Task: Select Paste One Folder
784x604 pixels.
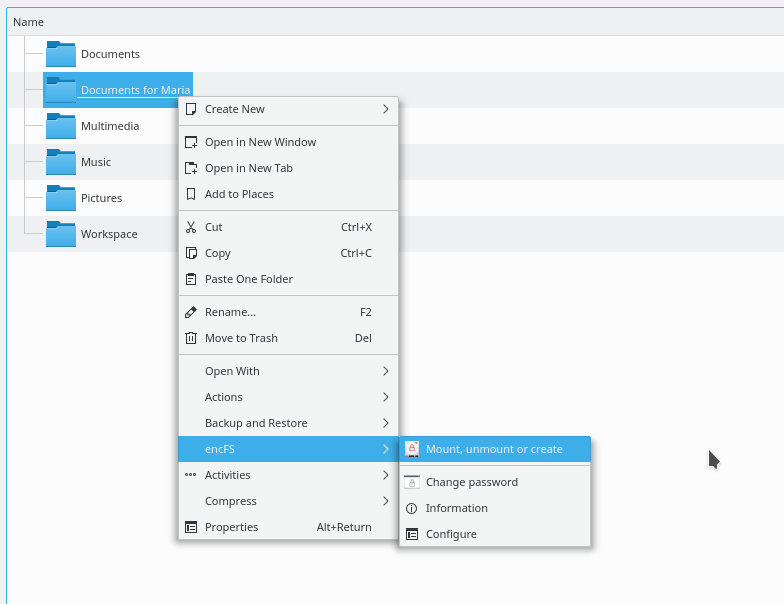Action: 288,279
